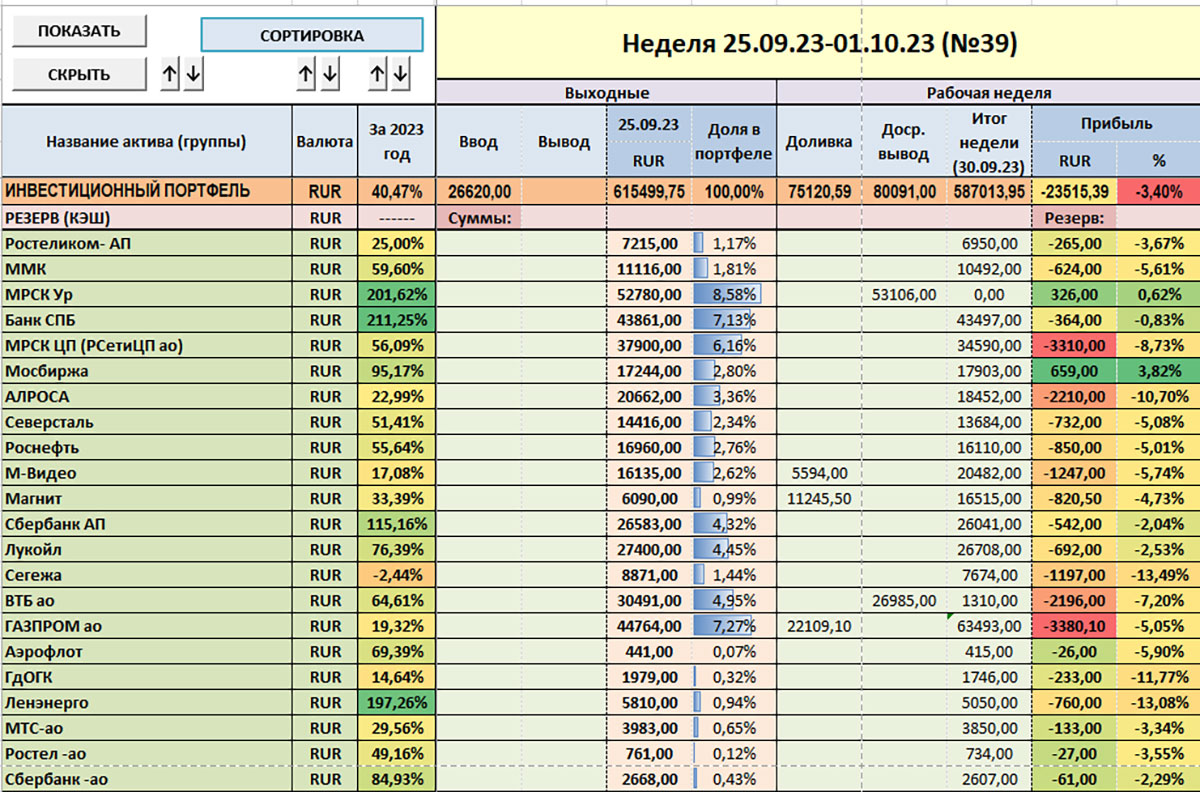Select the 80091,00 early withdrawal total

pos(903,192)
